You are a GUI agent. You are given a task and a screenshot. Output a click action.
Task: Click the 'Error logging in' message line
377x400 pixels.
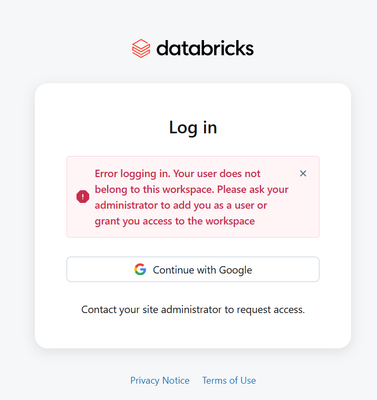click(x=177, y=174)
